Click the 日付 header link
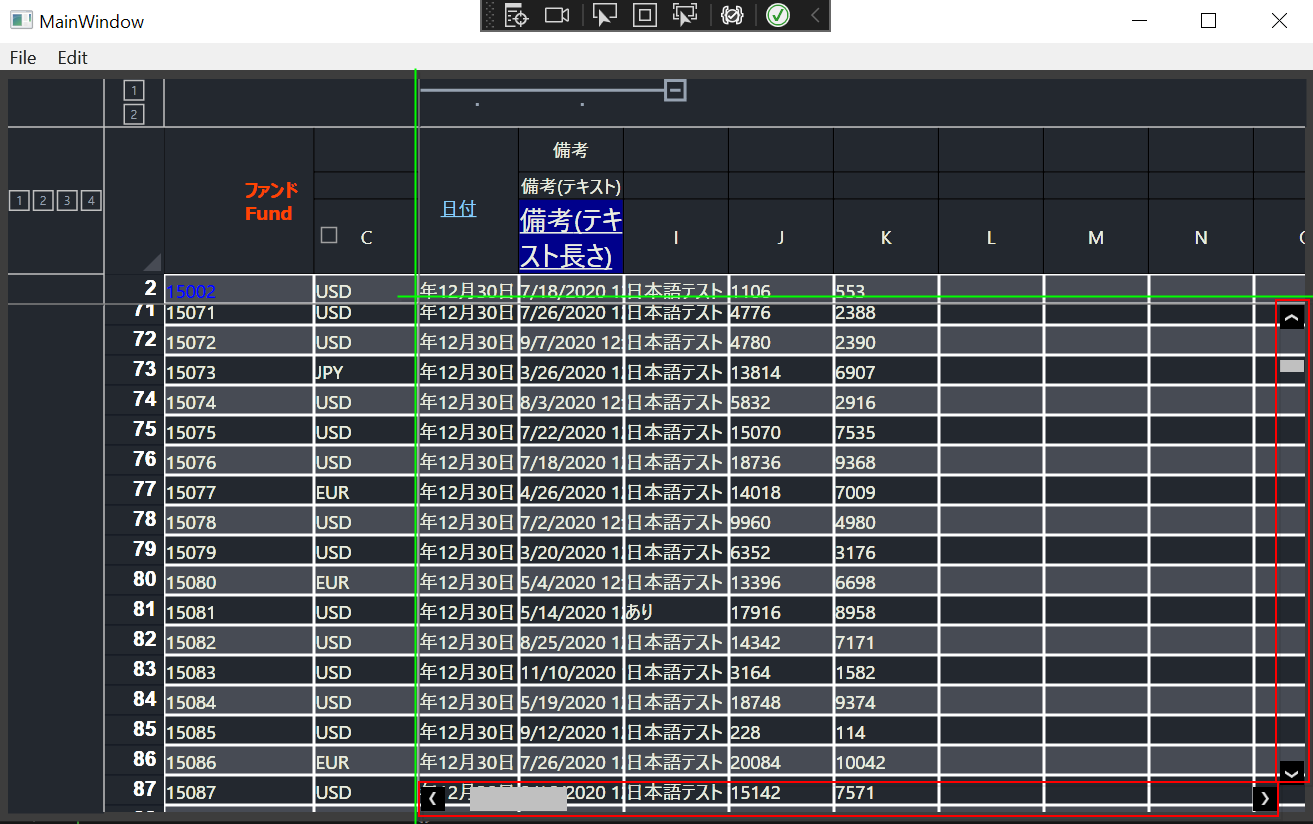This screenshot has width=1313, height=824. 459,209
